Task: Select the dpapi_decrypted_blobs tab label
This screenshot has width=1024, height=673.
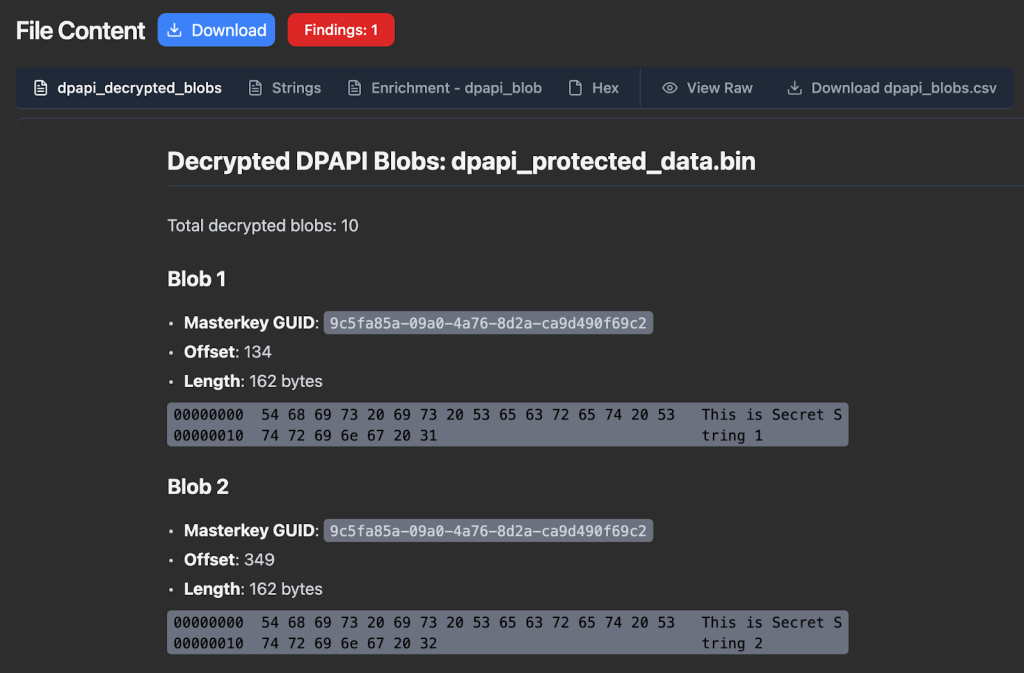Action: point(139,88)
